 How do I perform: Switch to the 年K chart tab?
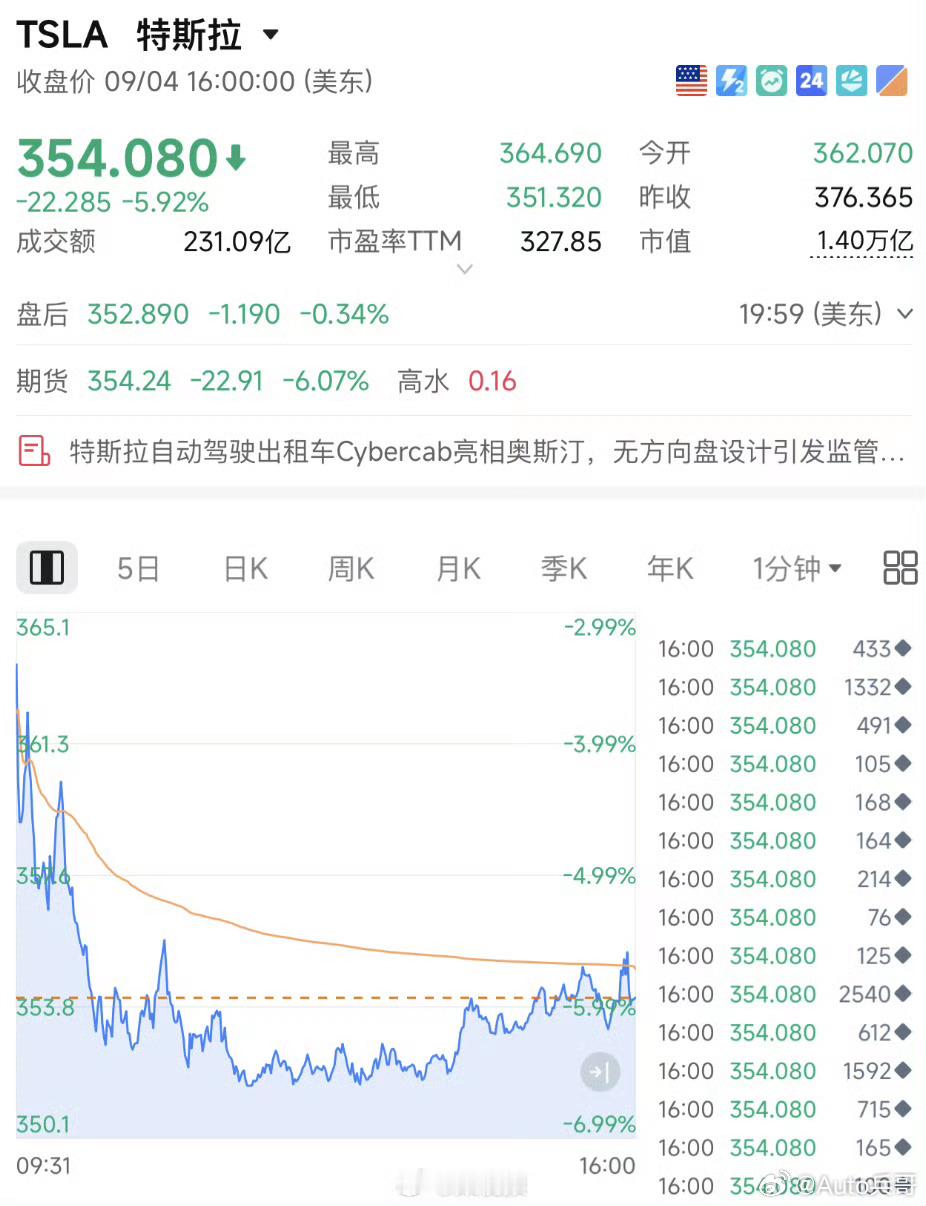[670, 569]
